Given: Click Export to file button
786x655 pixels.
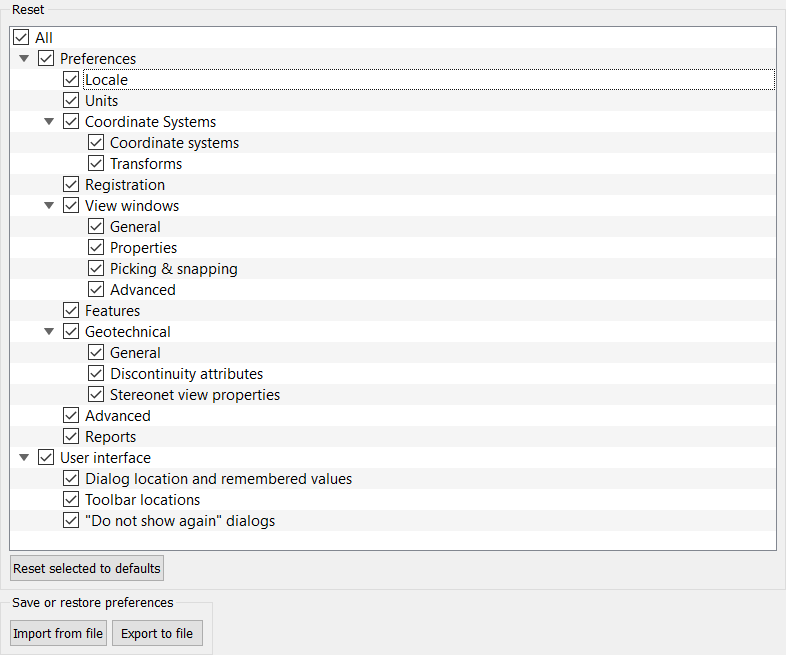Looking at the screenshot, I should point(157,634).
